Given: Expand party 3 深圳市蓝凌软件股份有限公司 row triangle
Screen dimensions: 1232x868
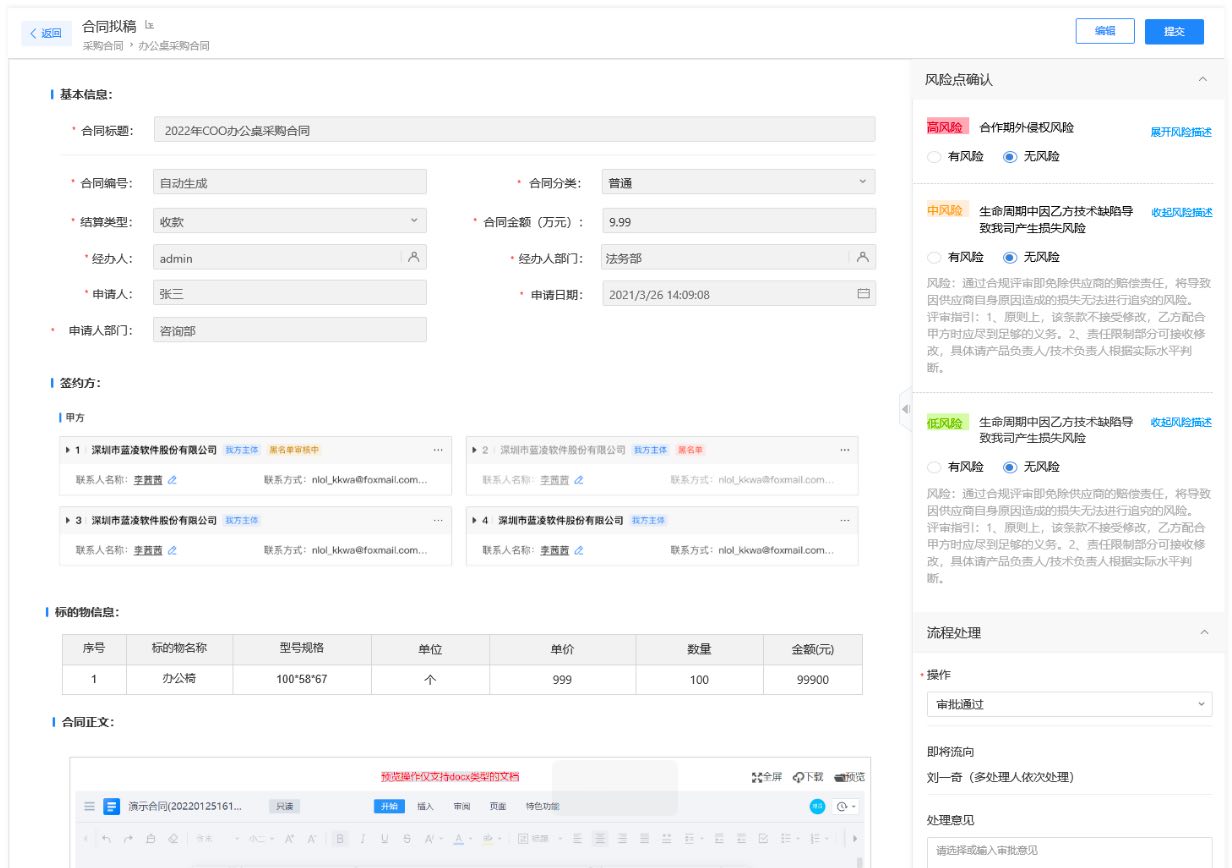Looking at the screenshot, I should tap(67, 521).
